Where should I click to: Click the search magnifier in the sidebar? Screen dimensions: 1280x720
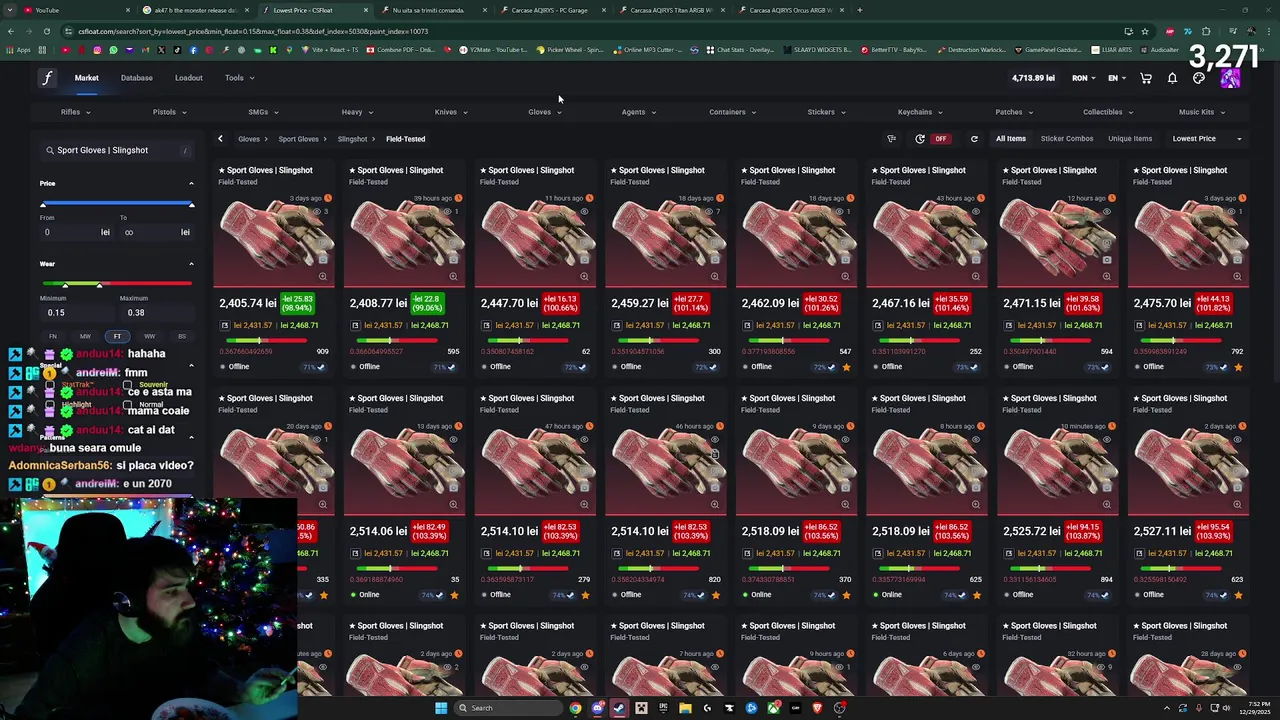49,150
